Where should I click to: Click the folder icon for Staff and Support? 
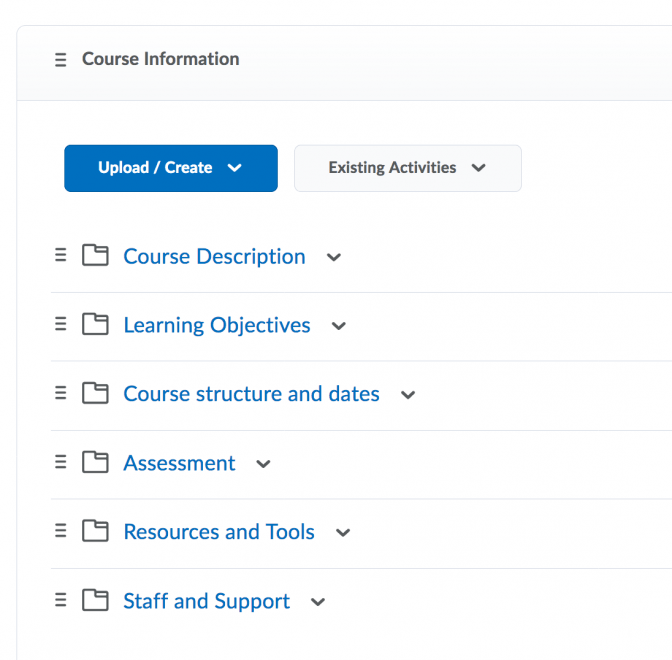(95, 600)
